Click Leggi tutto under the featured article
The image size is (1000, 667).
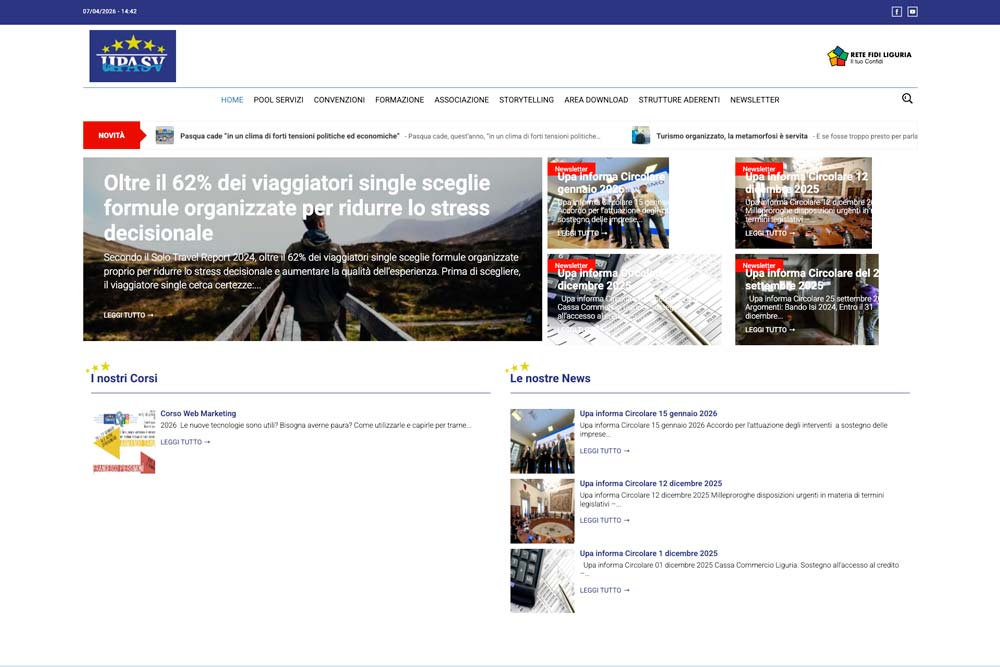[x=128, y=315]
